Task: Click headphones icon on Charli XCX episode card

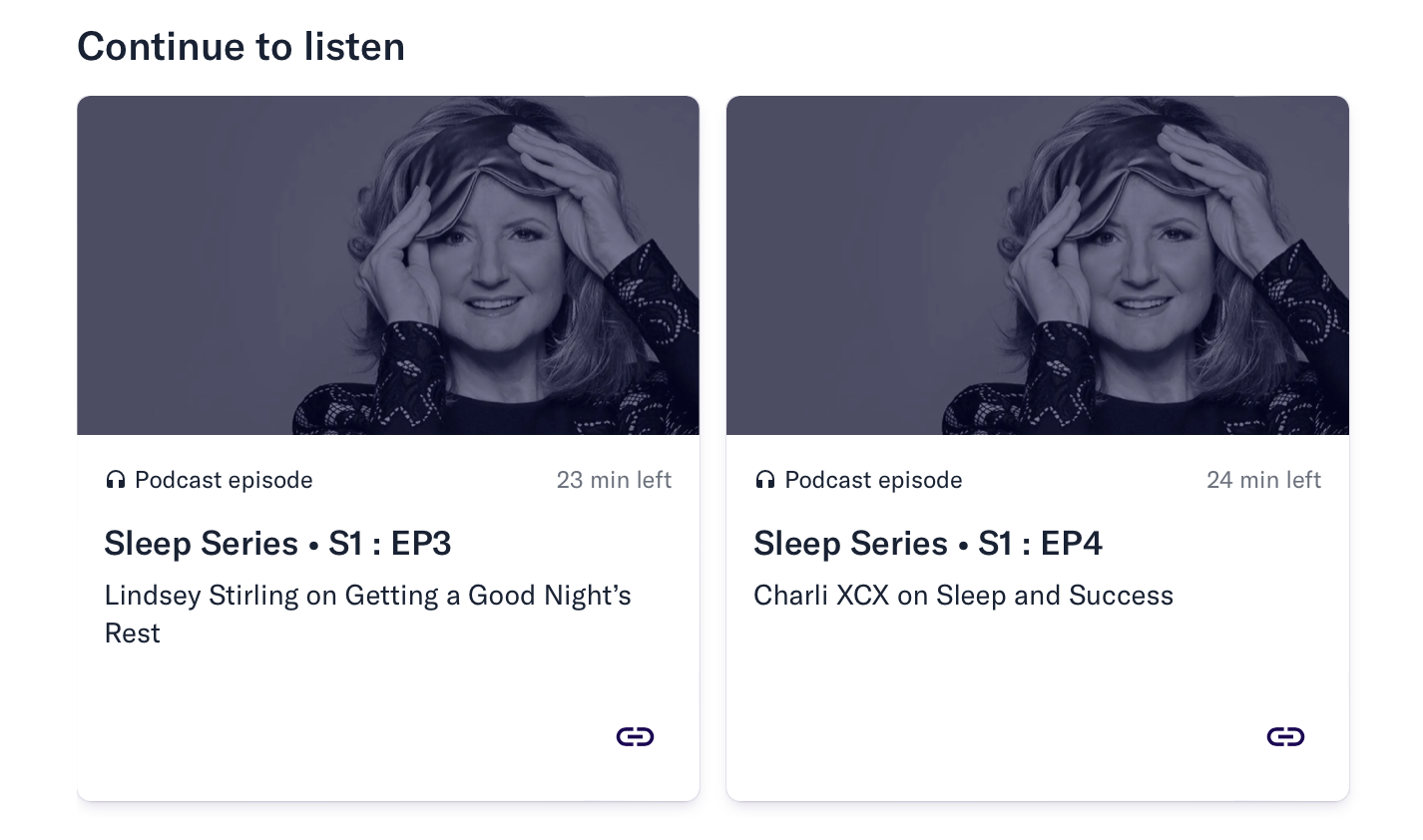Action: pos(765,480)
